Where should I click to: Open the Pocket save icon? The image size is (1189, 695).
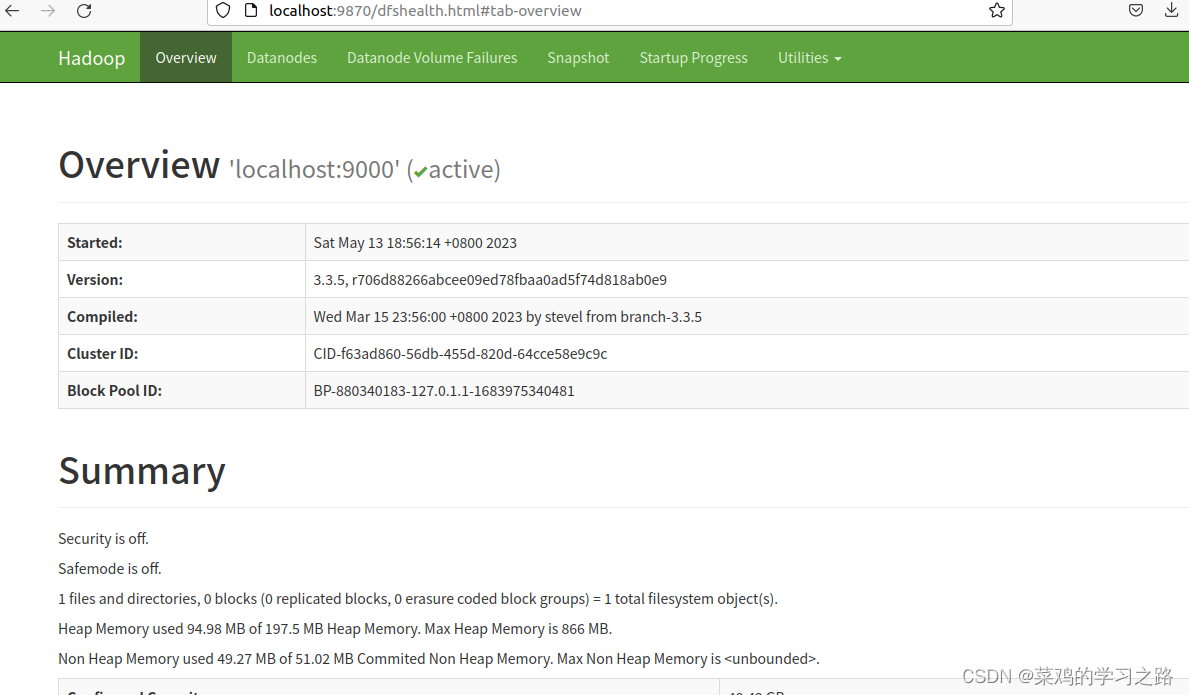(x=1136, y=11)
